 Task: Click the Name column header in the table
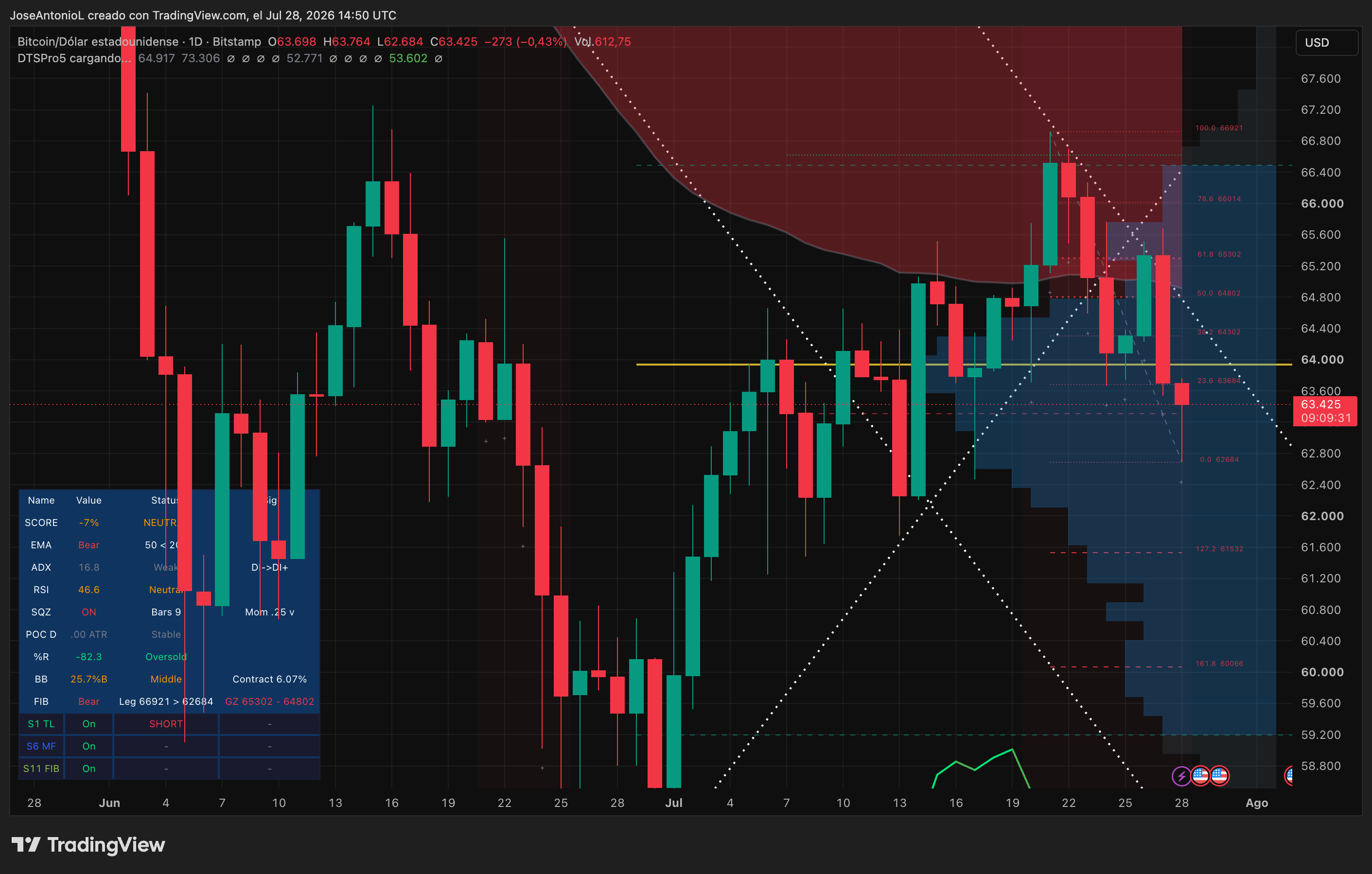point(41,500)
